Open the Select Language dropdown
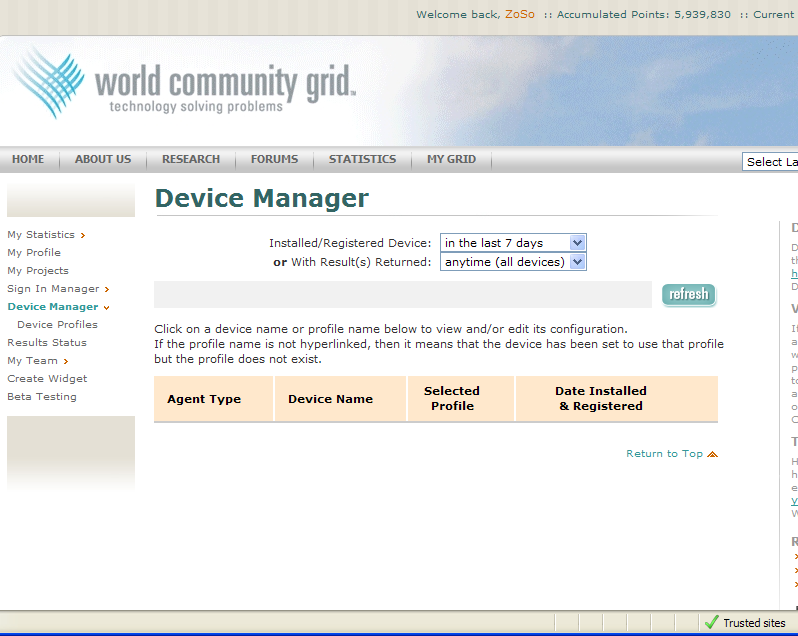Screen dimensions: 798x636 770,162
